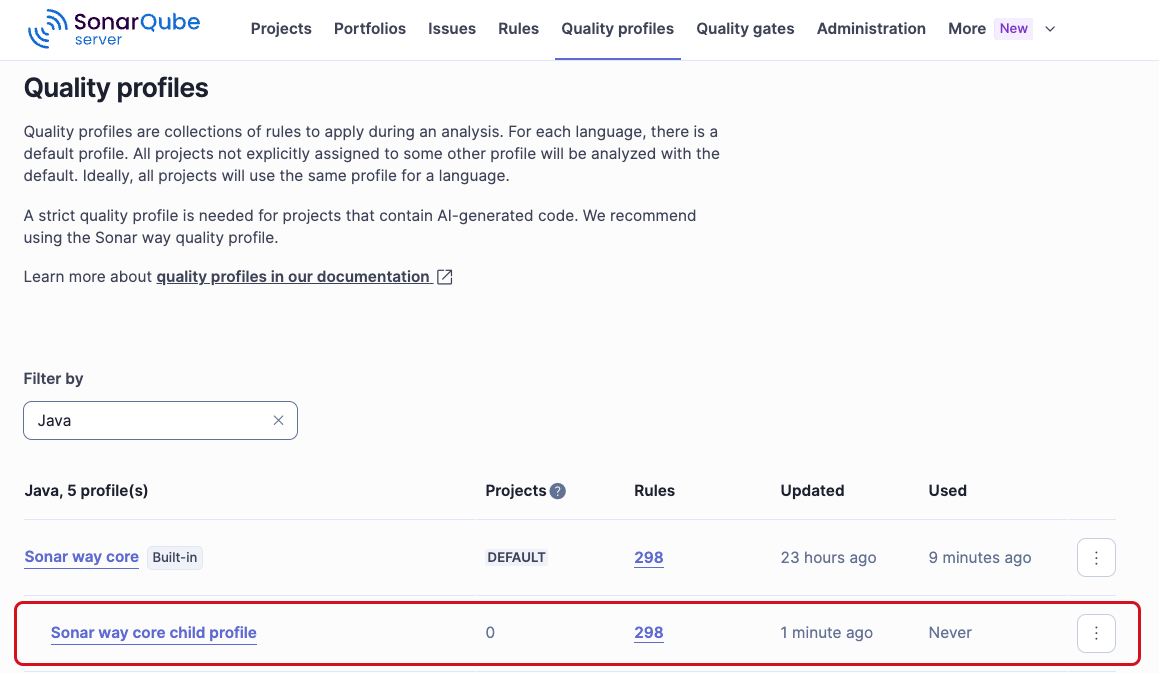Open the Administration section
The width and height of the screenshot is (1159, 673).
click(871, 29)
